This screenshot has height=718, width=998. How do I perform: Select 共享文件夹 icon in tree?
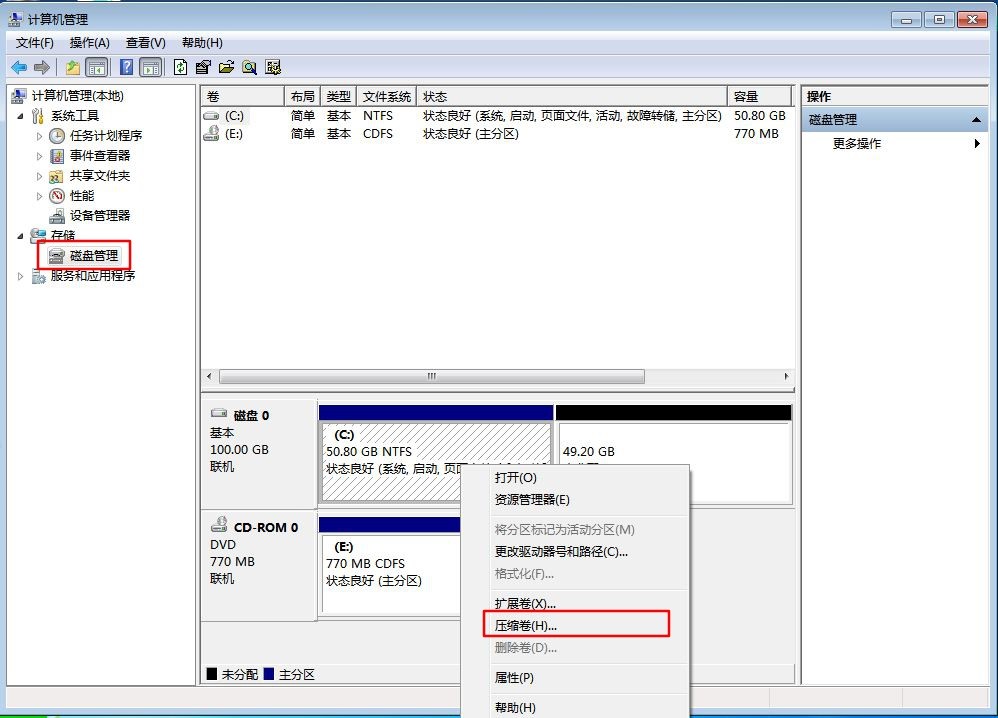tap(57, 176)
